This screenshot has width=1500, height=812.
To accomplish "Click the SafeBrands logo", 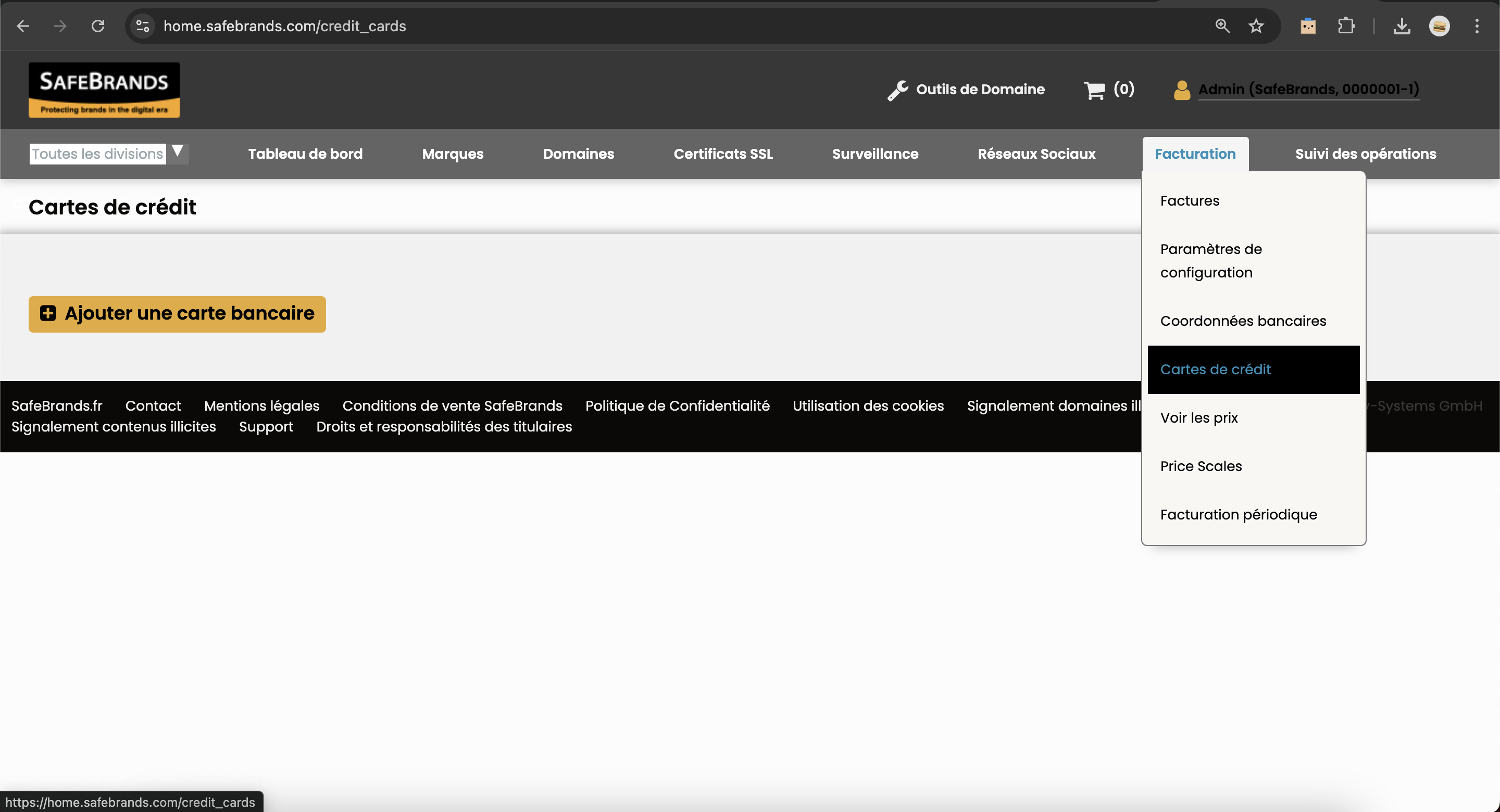I will 104,90.
